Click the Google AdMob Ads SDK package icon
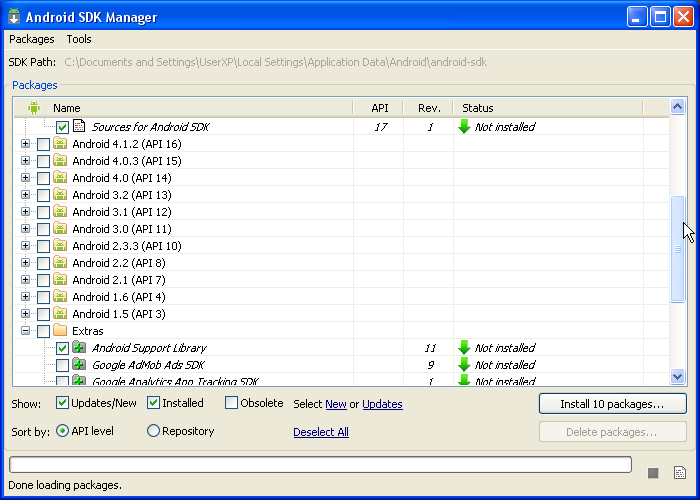700x500 pixels. click(x=79, y=364)
